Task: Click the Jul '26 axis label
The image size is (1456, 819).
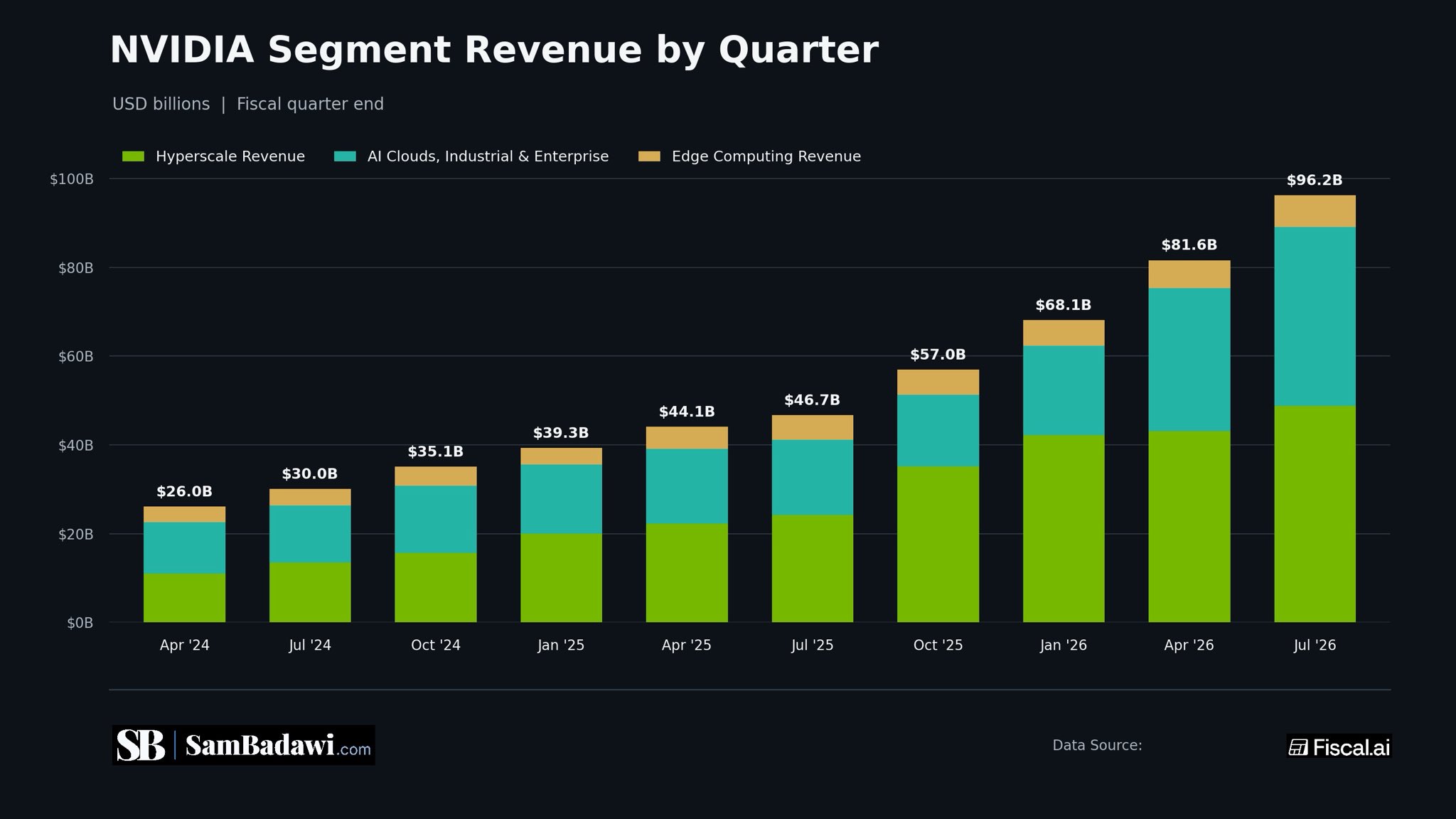Action: (x=1315, y=646)
